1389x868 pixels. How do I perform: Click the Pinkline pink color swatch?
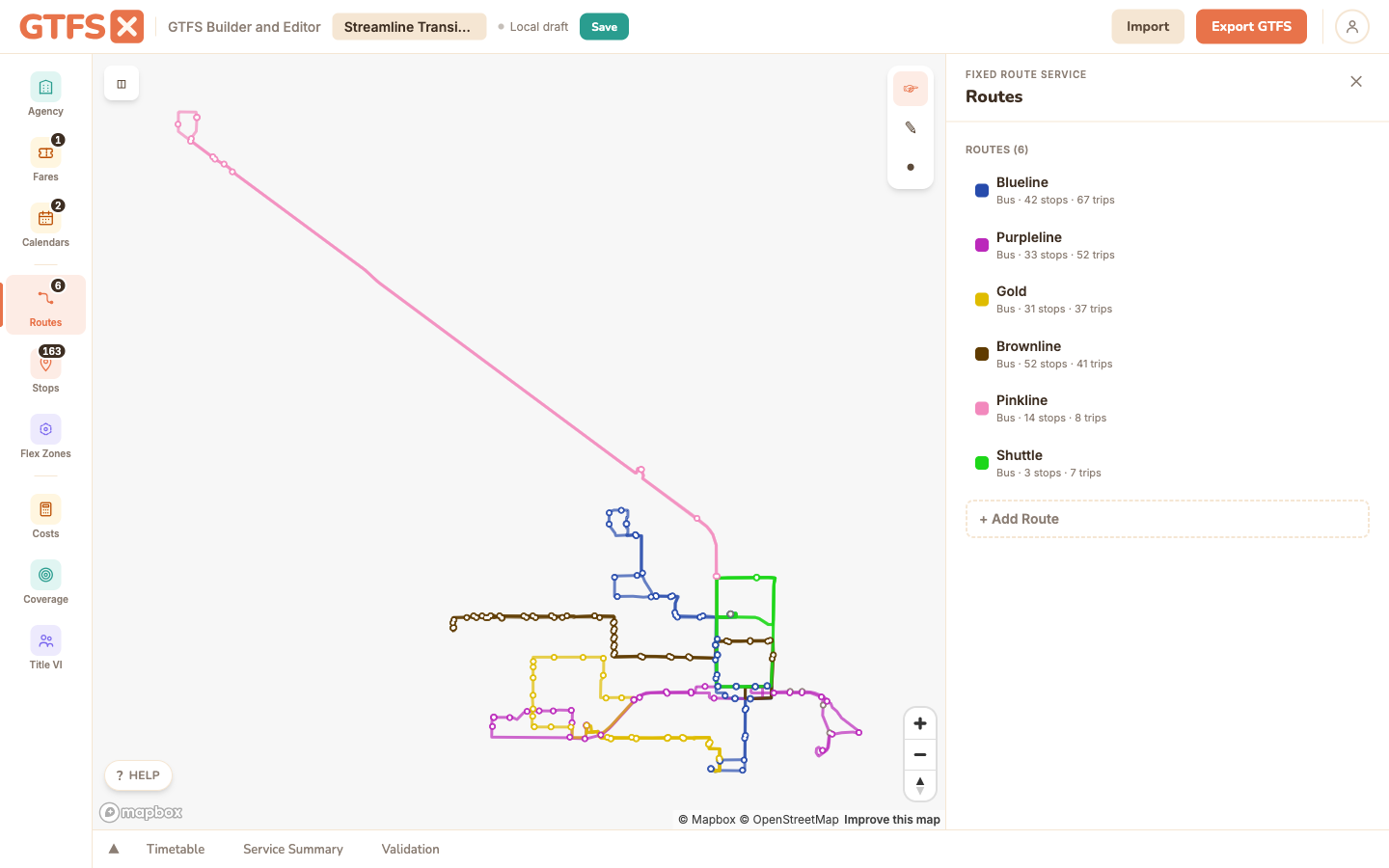pos(982,409)
